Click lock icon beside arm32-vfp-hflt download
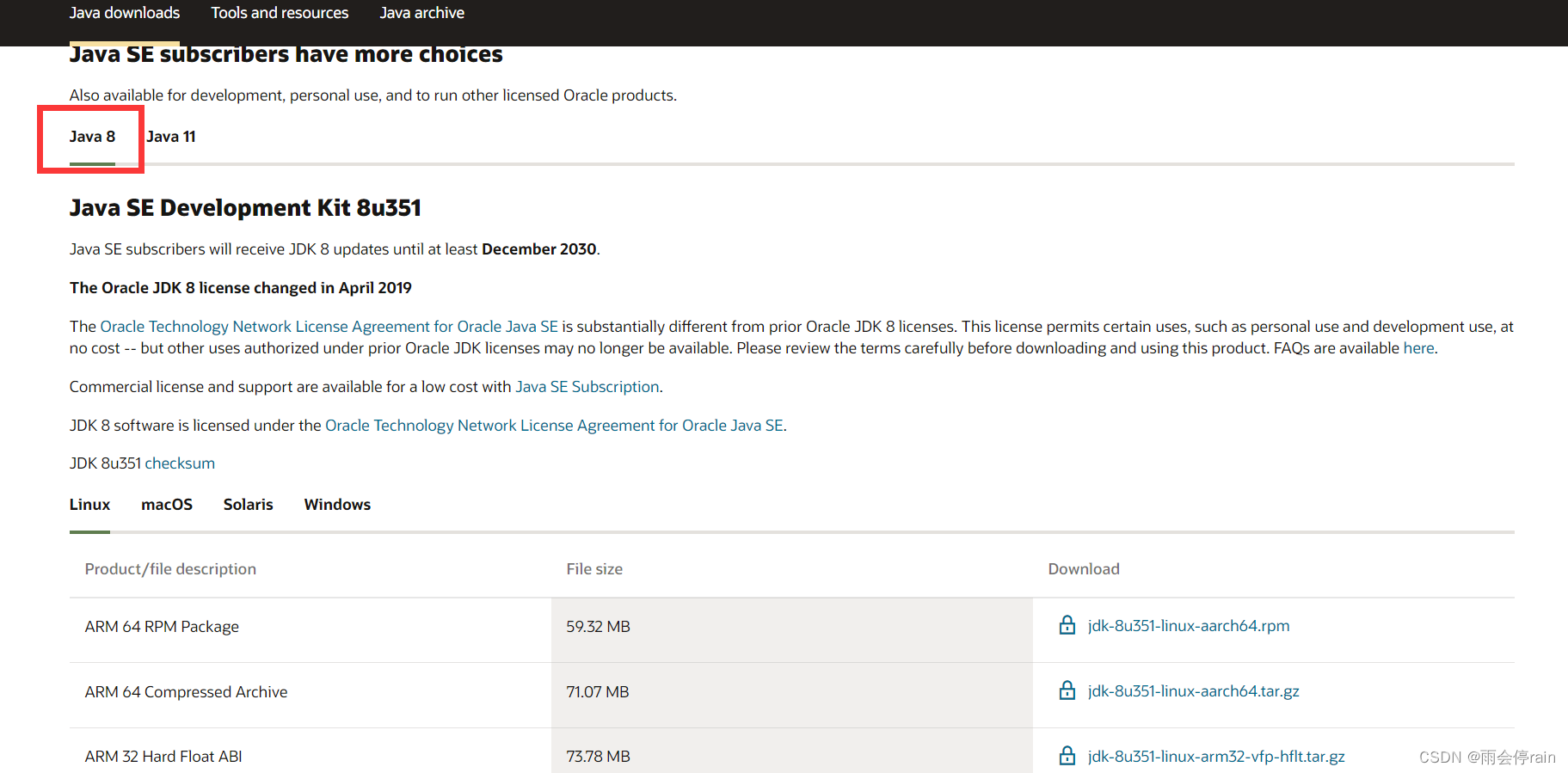 click(1067, 756)
